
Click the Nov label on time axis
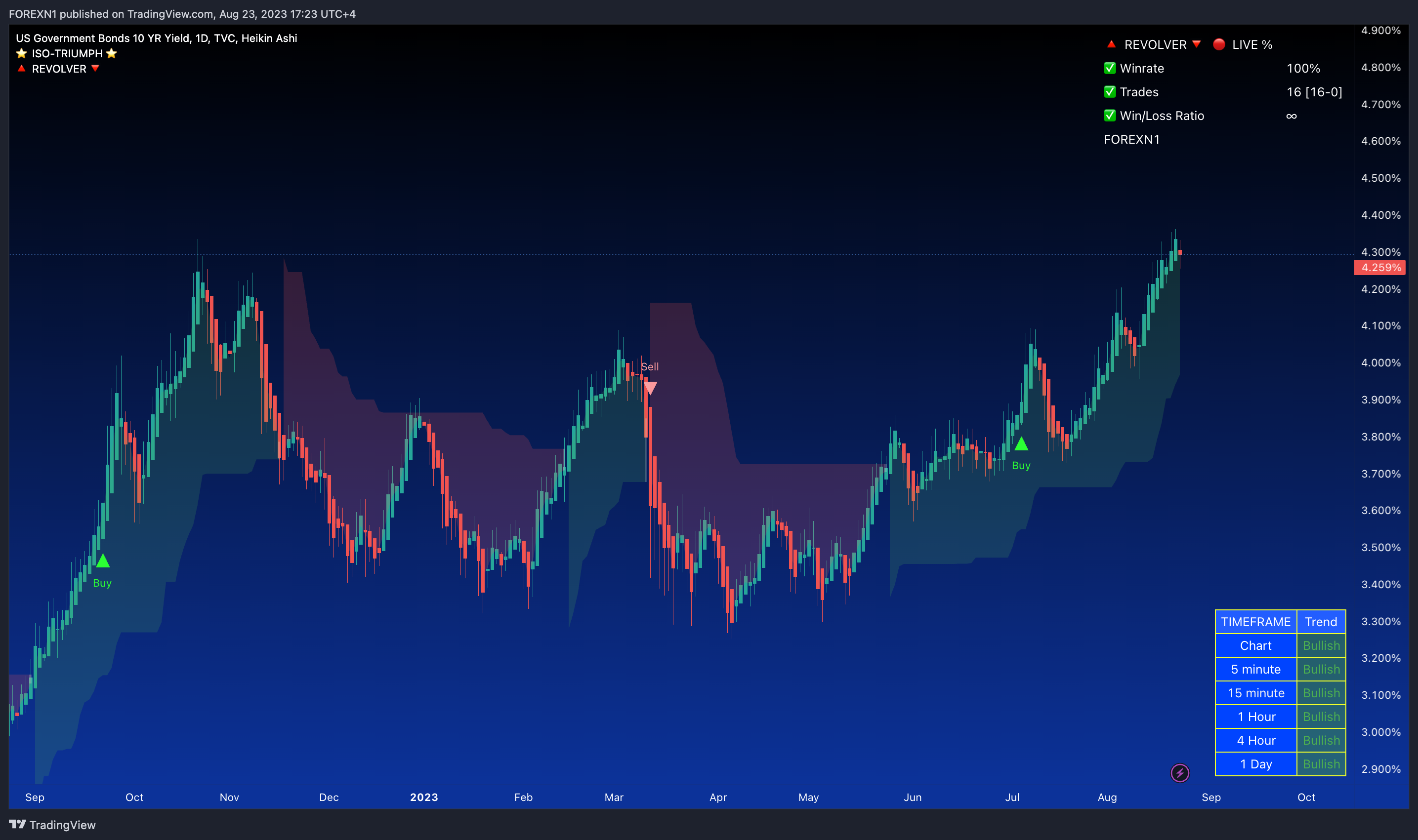click(x=229, y=797)
